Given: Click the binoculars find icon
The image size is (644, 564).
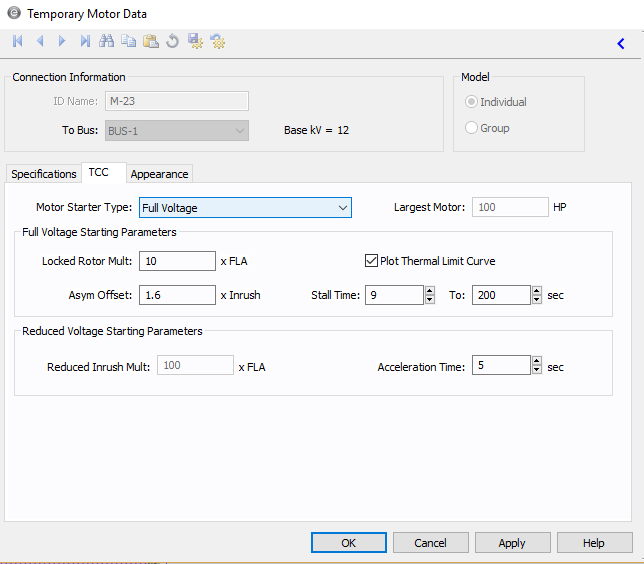Looking at the screenshot, I should (106, 42).
